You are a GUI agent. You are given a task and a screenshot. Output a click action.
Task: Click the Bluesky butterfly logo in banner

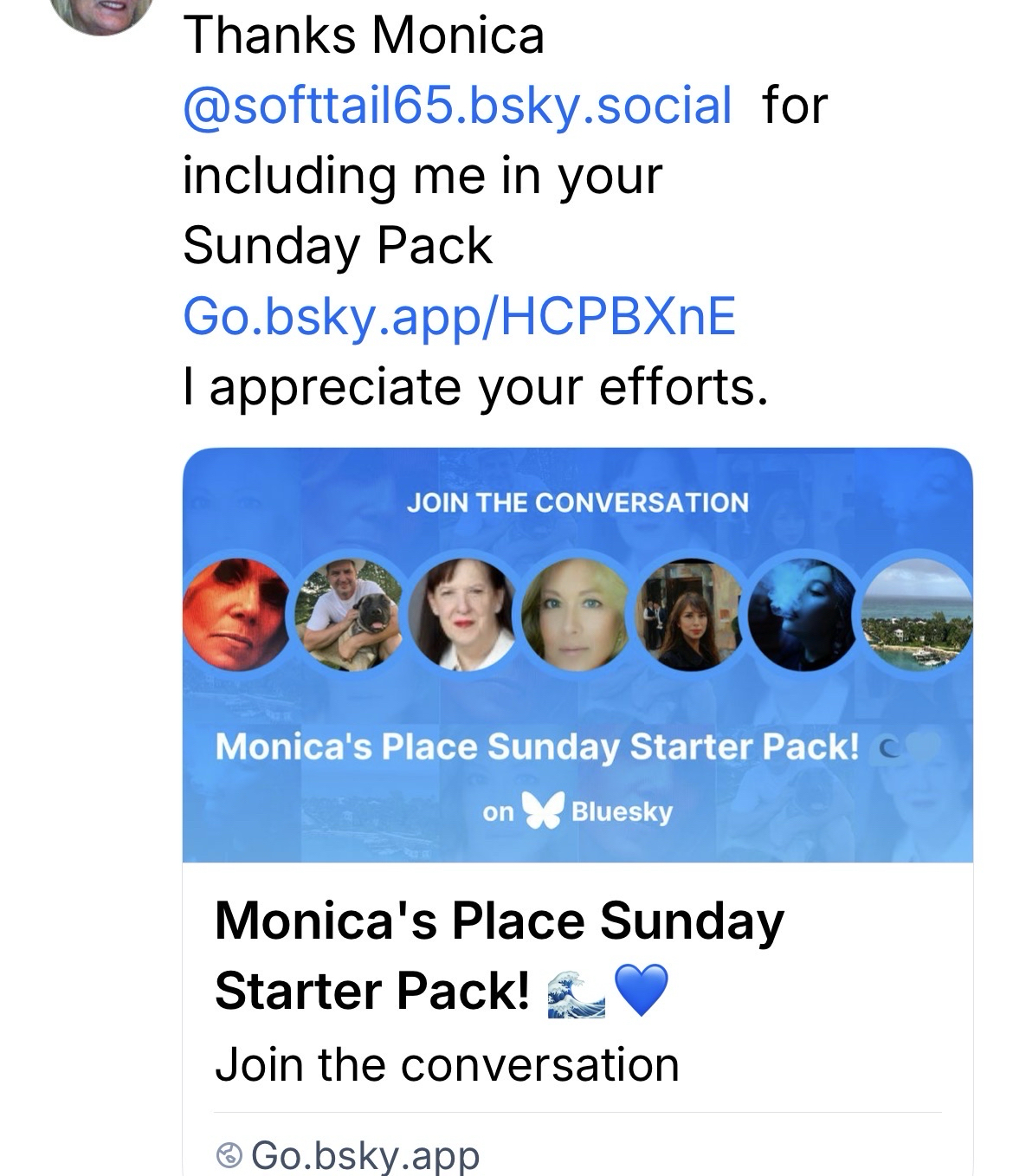542,811
